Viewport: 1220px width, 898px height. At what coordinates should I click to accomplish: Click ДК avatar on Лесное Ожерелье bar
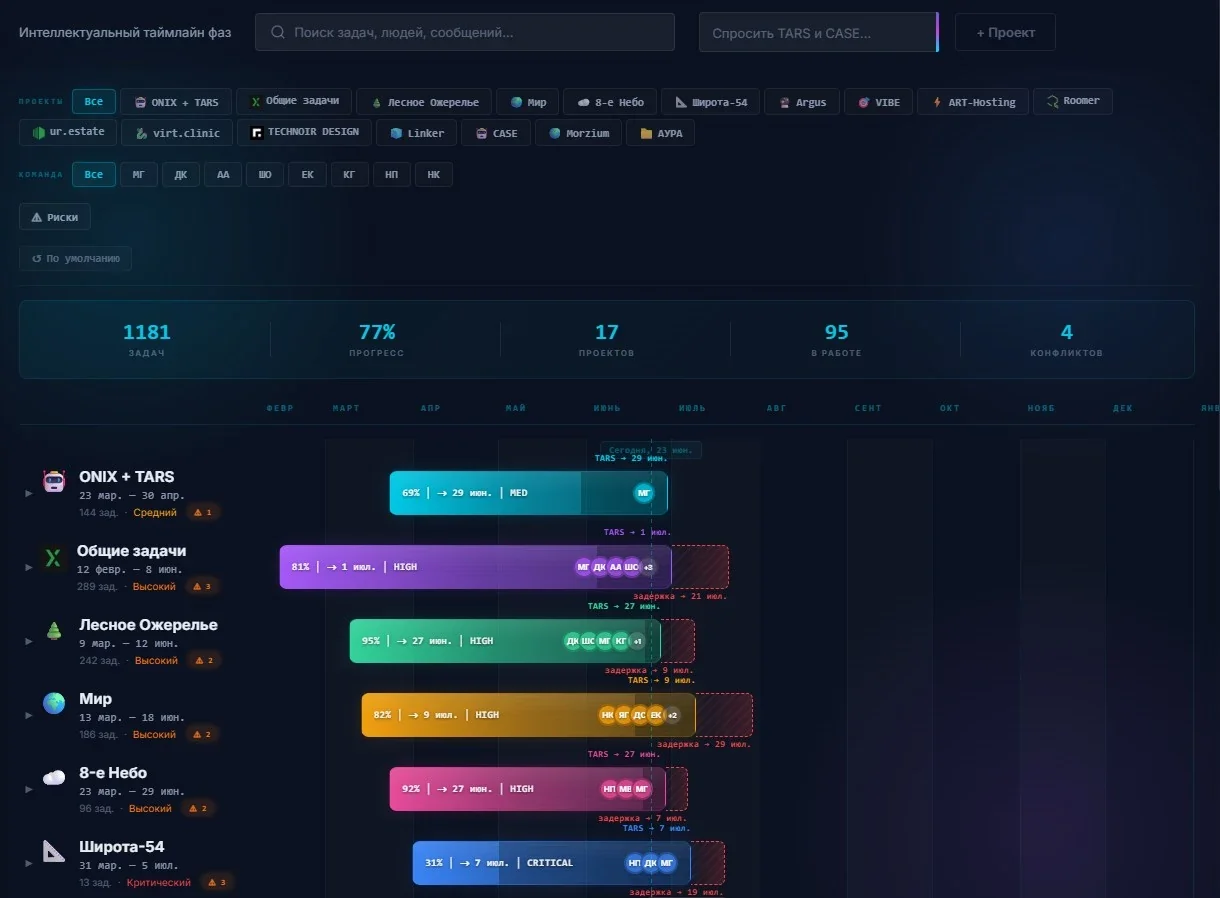point(572,641)
